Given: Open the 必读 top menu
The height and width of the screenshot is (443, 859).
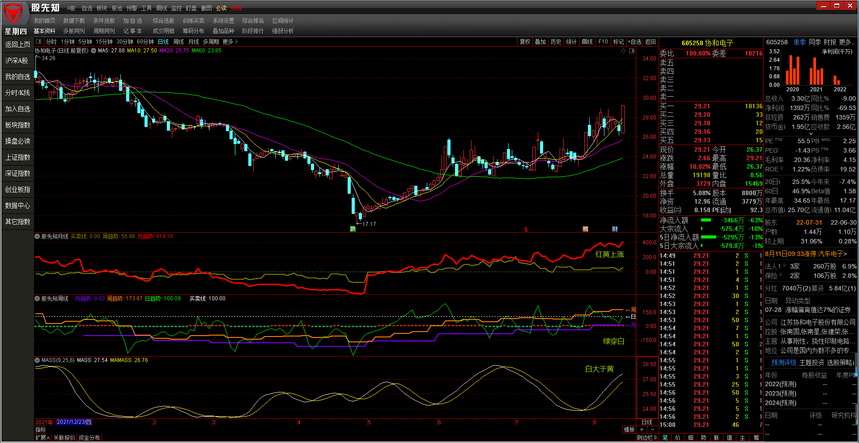Looking at the screenshot, I should tap(221, 9).
